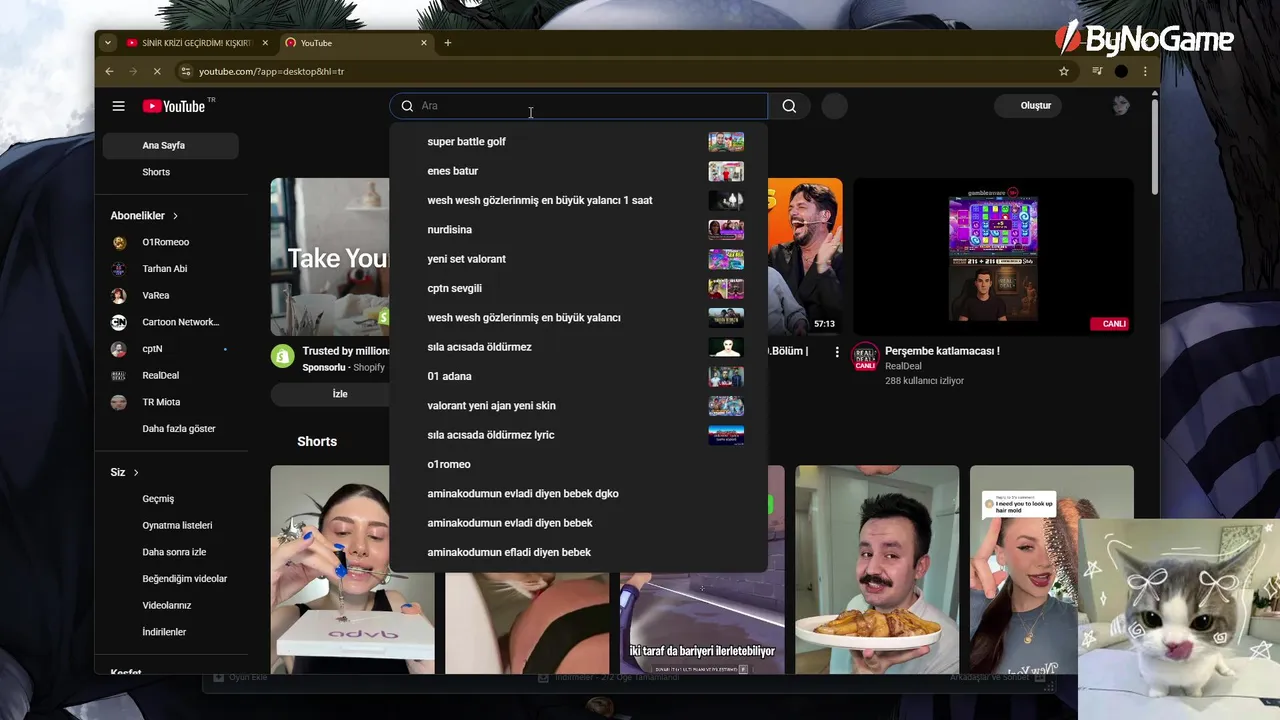Screen dimensions: 1280x720
Task: Open the Perşembe katlamacası ! title link
Action: click(x=942, y=351)
